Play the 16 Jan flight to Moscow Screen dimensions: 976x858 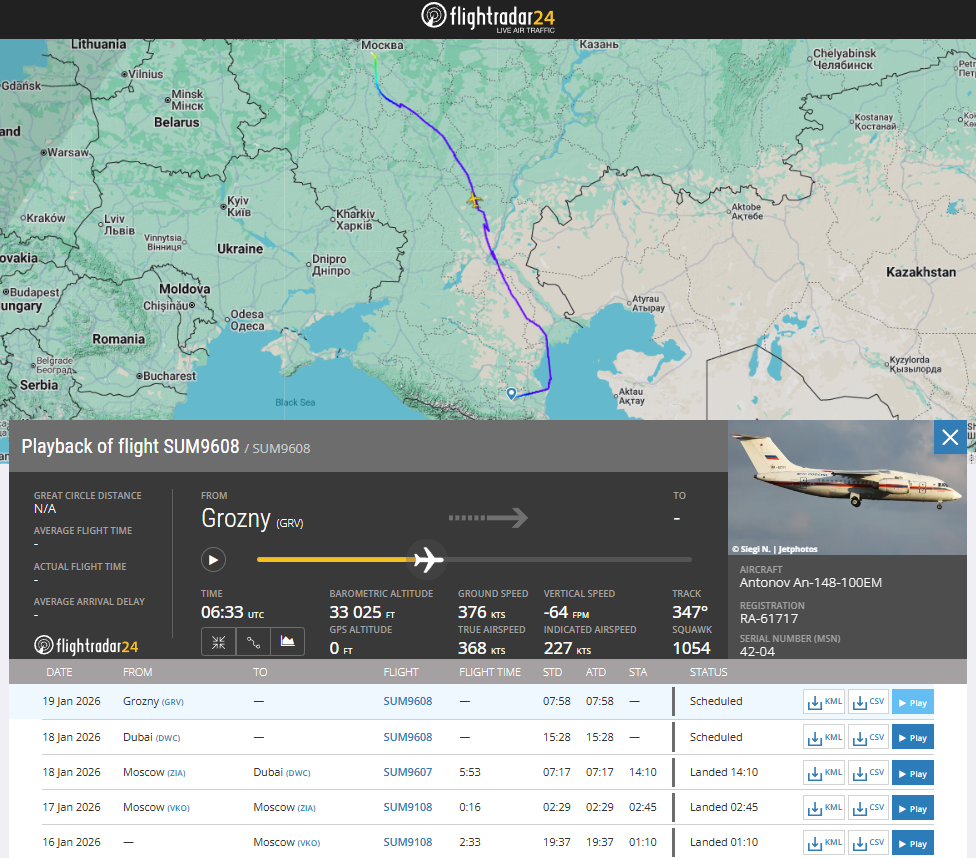[x=912, y=844]
